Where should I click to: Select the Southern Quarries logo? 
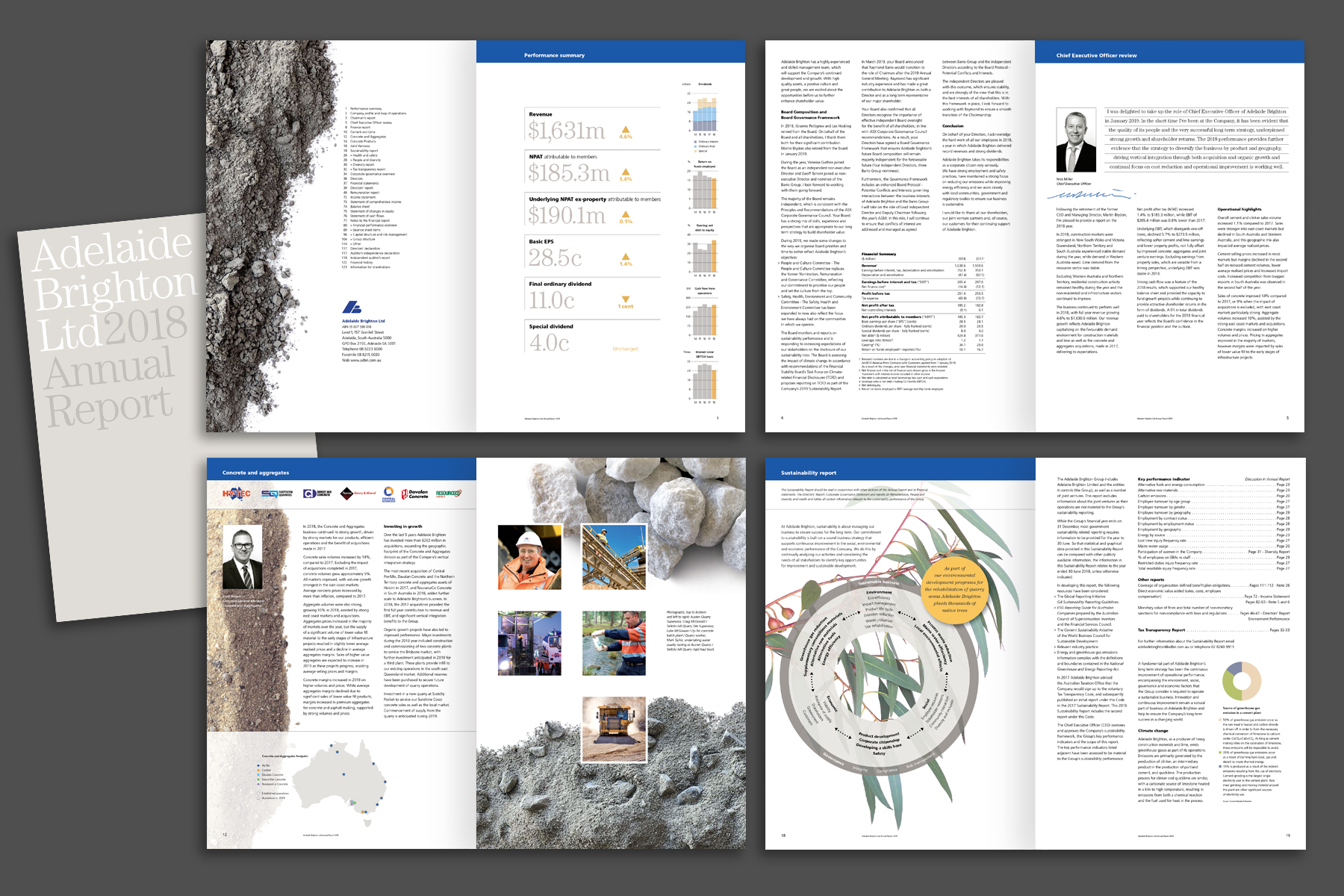point(276,494)
